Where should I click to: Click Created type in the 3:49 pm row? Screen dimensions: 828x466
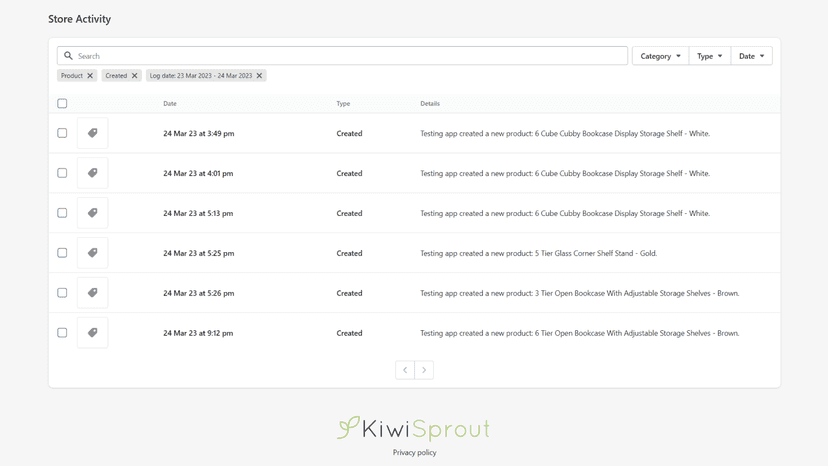(349, 134)
